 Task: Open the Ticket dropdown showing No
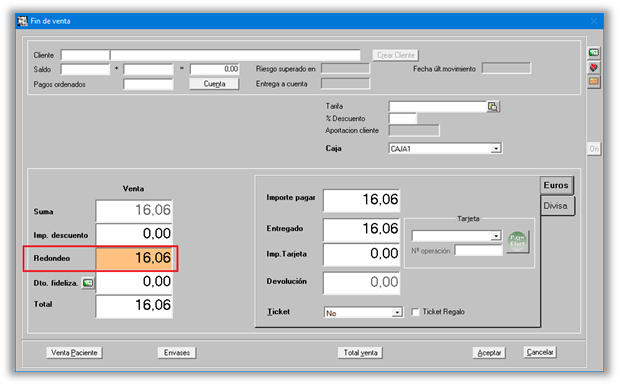pyautogui.click(x=363, y=313)
